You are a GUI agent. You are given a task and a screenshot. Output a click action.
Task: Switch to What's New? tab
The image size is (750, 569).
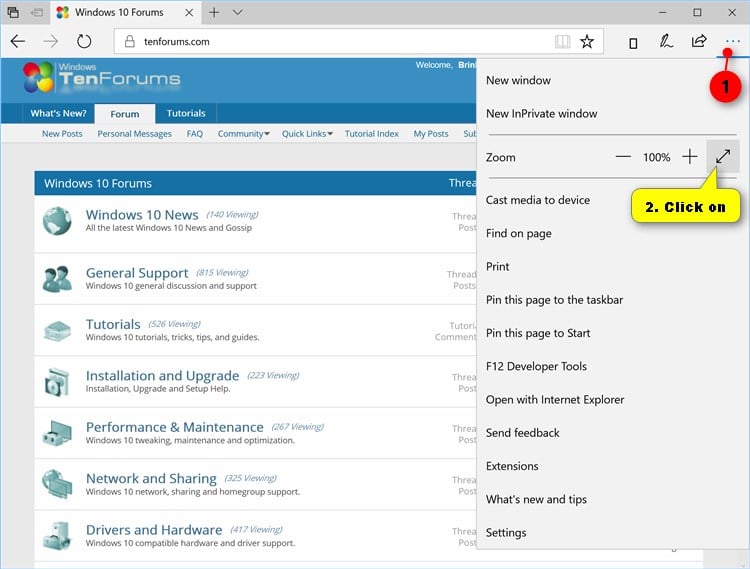pos(58,113)
